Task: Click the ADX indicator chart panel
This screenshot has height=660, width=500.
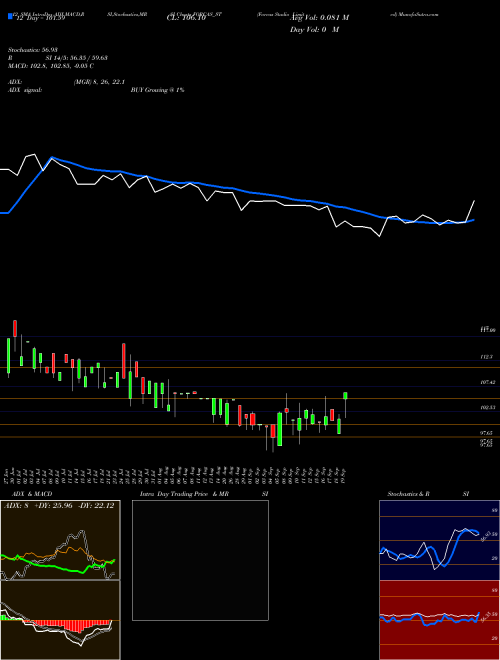Action: [60, 540]
